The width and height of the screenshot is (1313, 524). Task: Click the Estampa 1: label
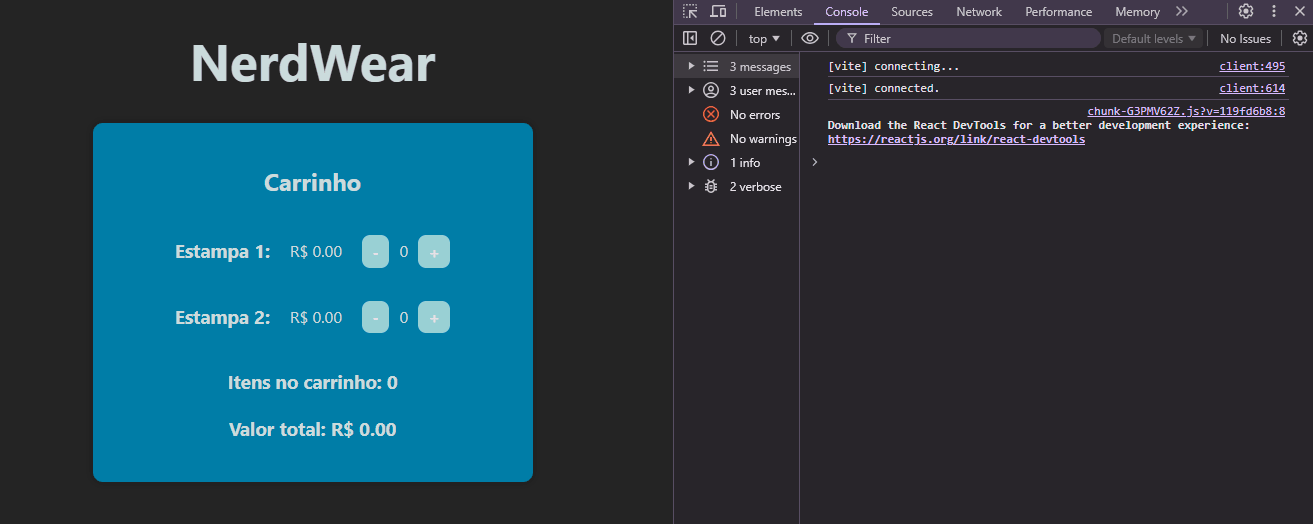click(223, 252)
